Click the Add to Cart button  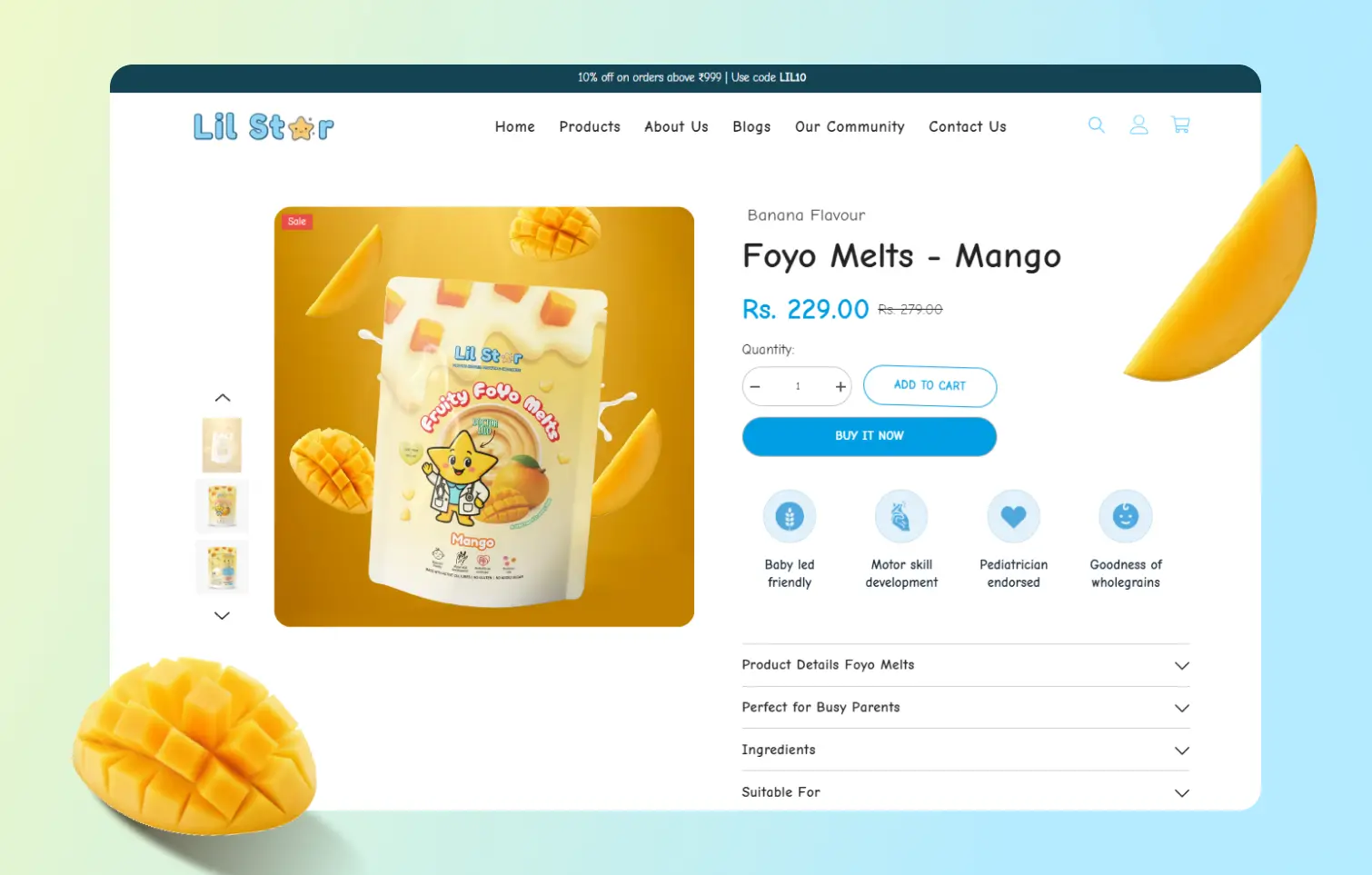point(930,385)
